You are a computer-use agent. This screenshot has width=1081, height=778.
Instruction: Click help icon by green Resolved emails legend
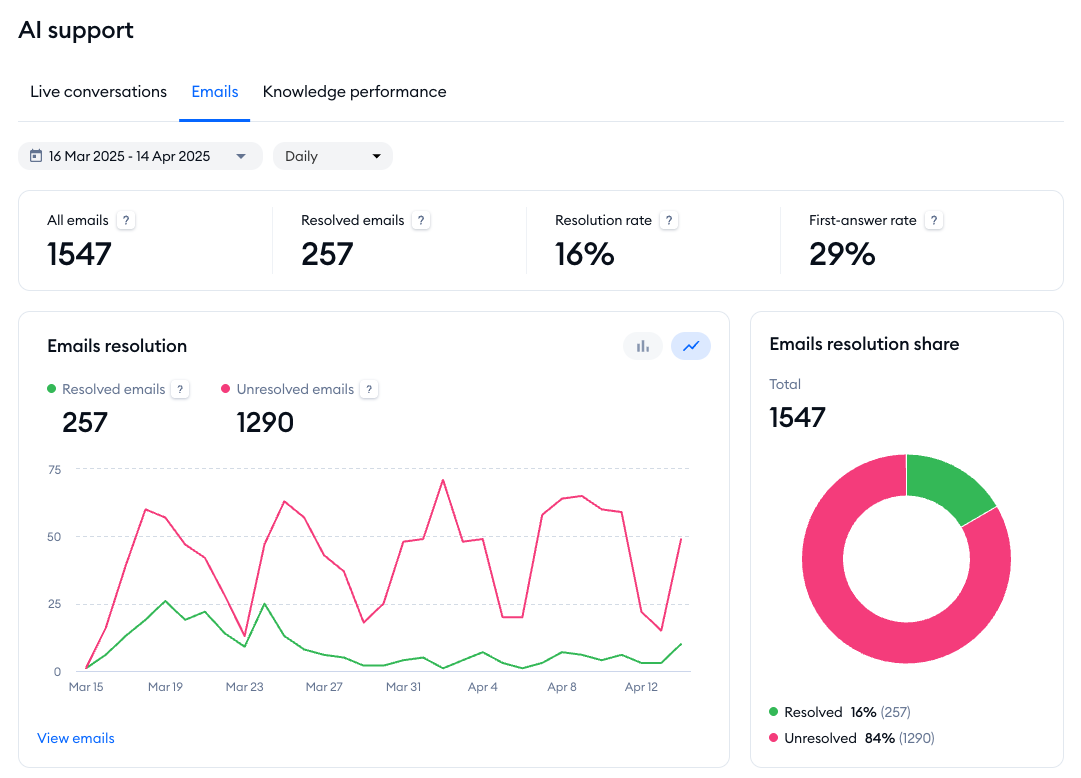click(x=180, y=390)
